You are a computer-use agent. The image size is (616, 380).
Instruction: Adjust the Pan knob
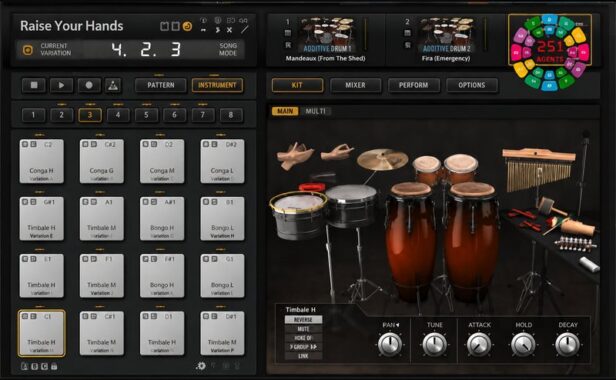point(390,344)
